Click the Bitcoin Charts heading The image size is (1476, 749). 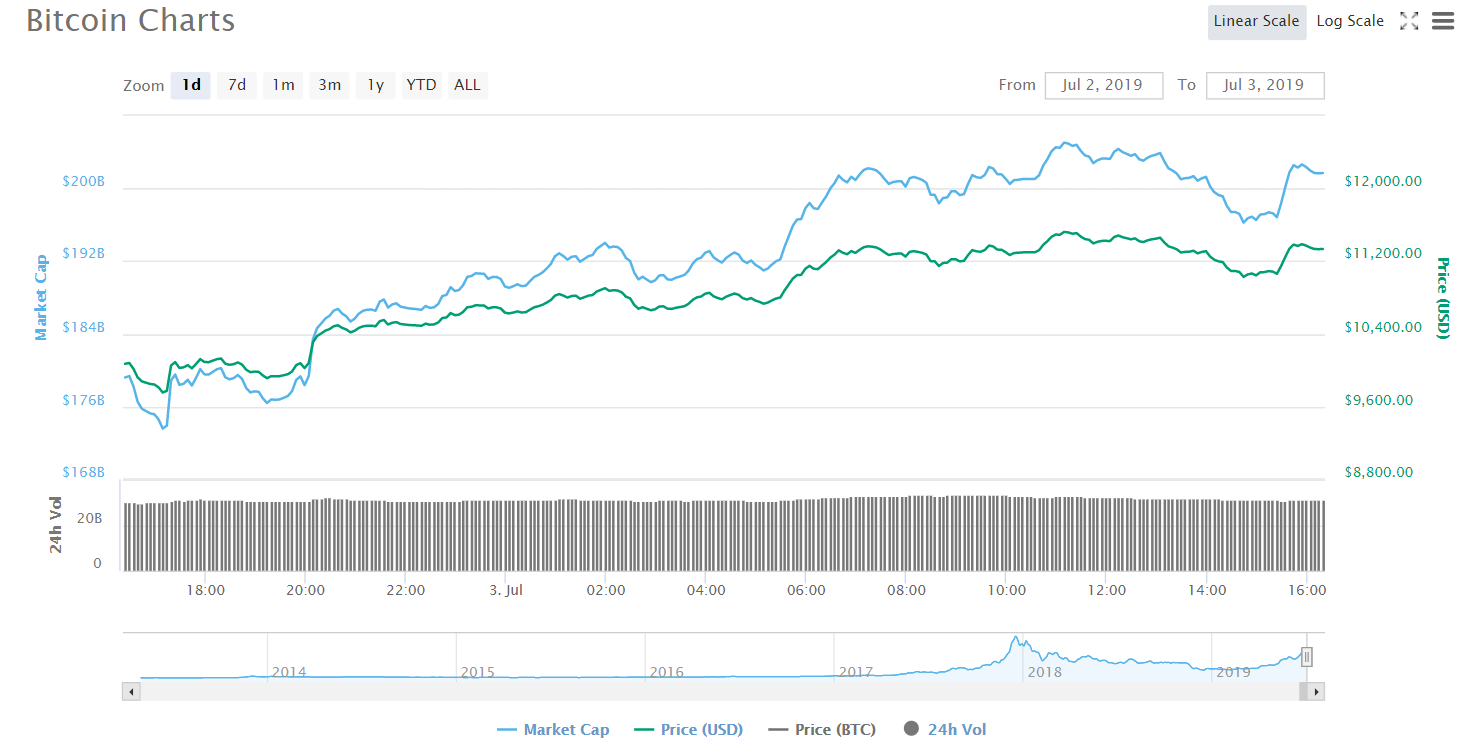click(131, 21)
